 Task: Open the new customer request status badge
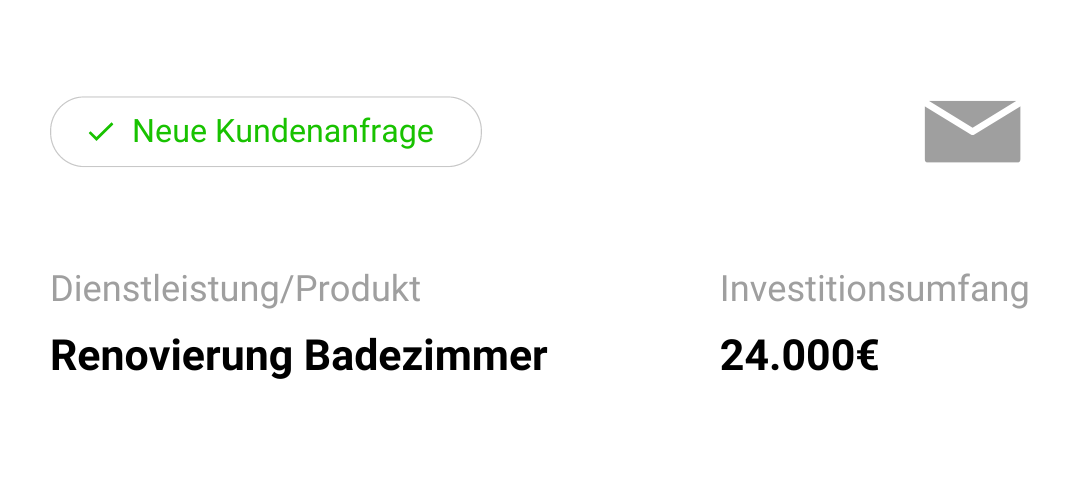coord(266,132)
